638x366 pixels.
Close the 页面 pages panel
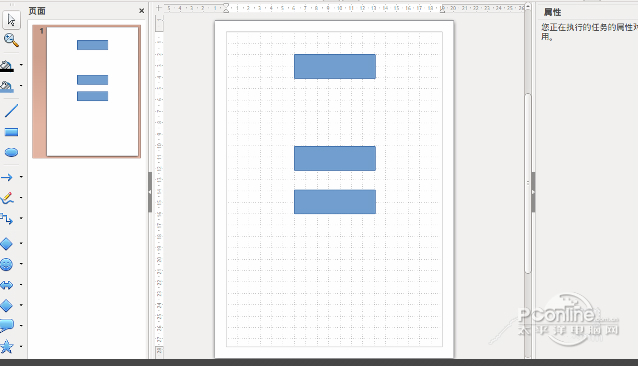click(142, 11)
